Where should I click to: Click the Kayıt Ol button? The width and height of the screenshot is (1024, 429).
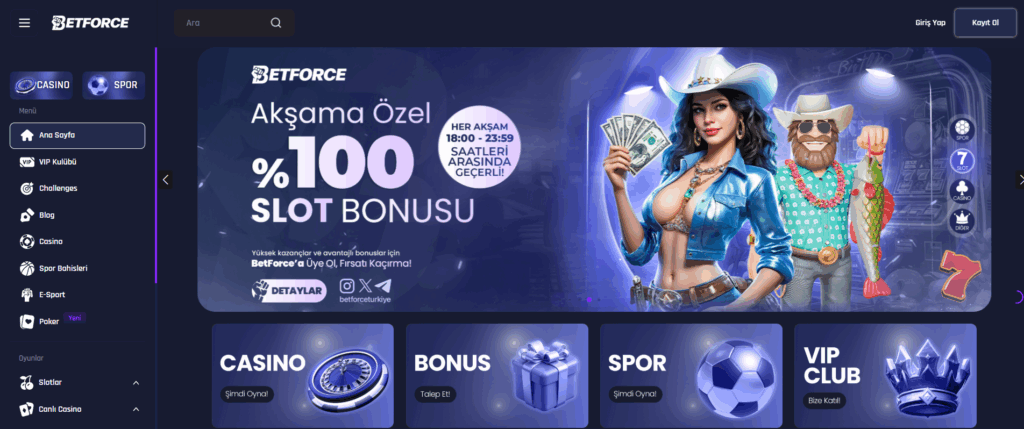(985, 22)
